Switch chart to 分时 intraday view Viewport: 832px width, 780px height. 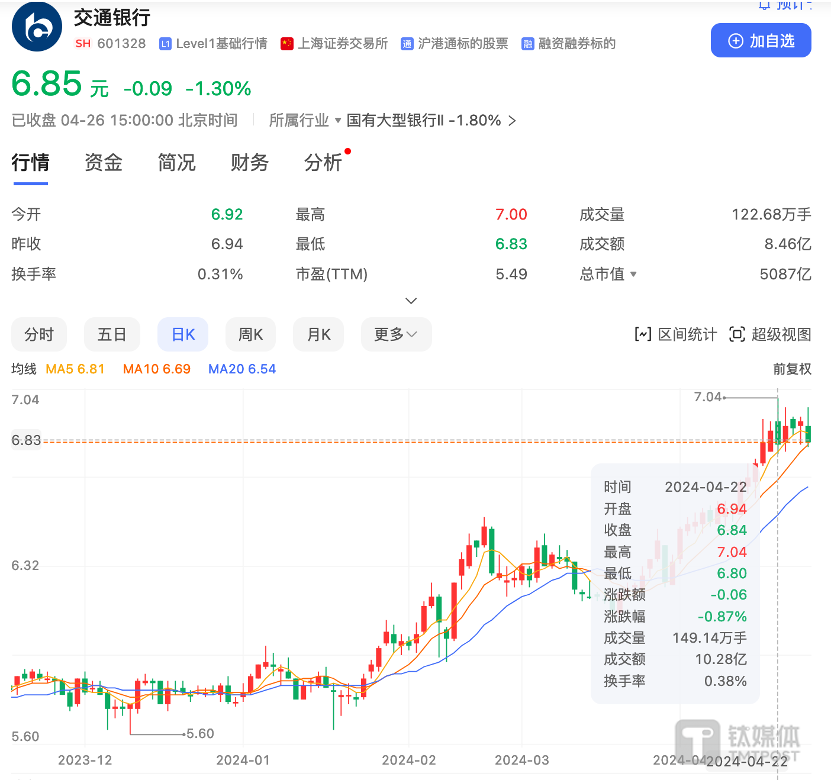(x=39, y=334)
